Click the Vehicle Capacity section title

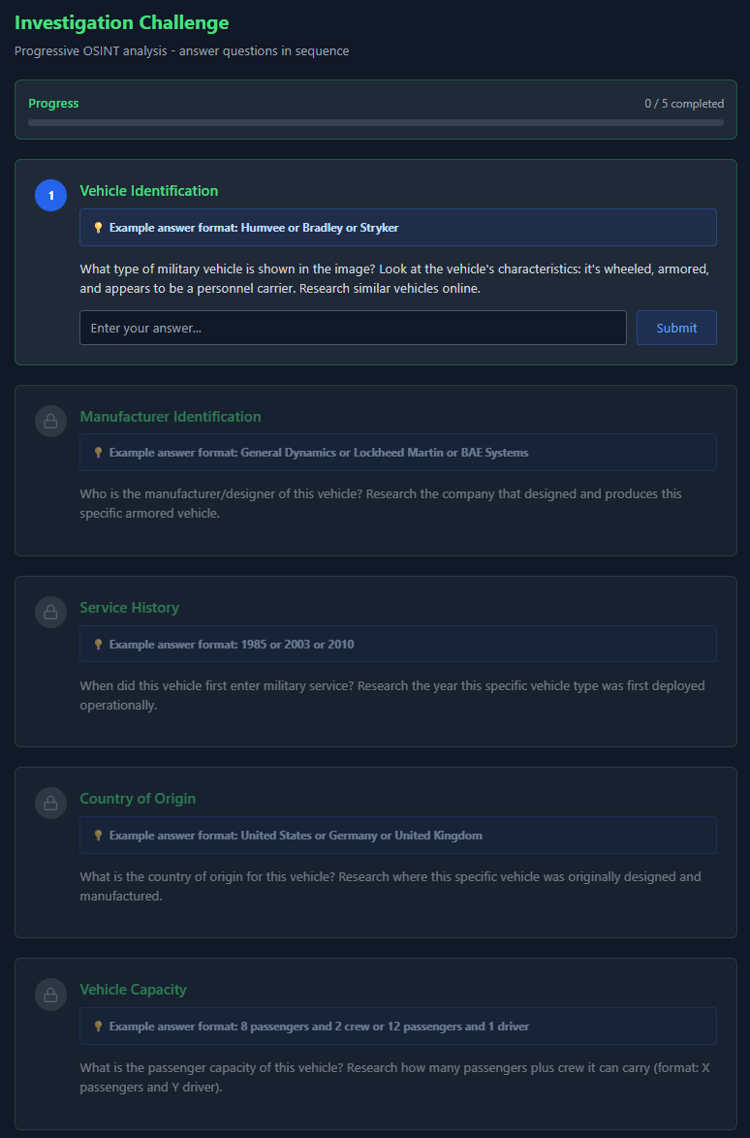(133, 989)
